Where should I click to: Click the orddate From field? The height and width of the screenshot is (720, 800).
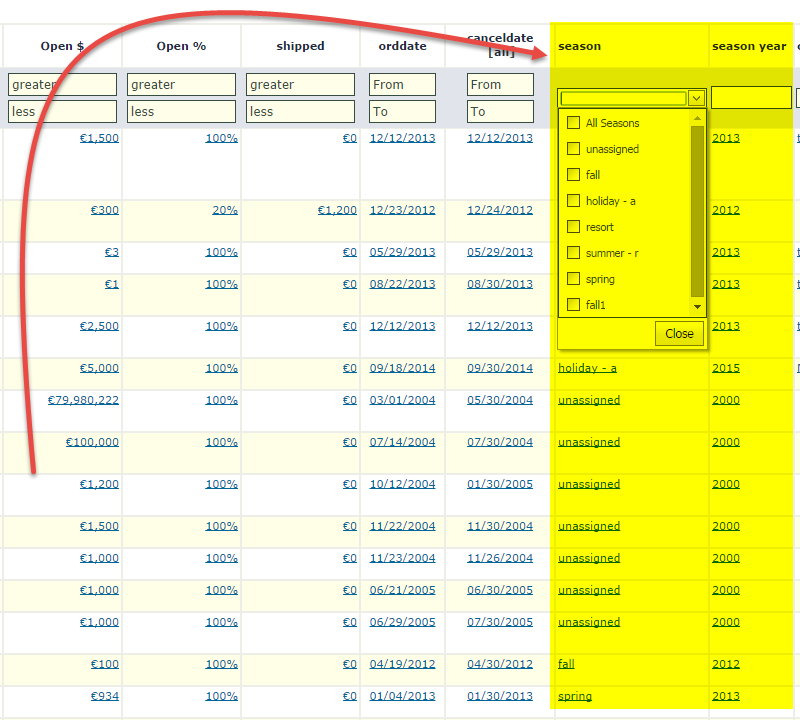[x=402, y=84]
